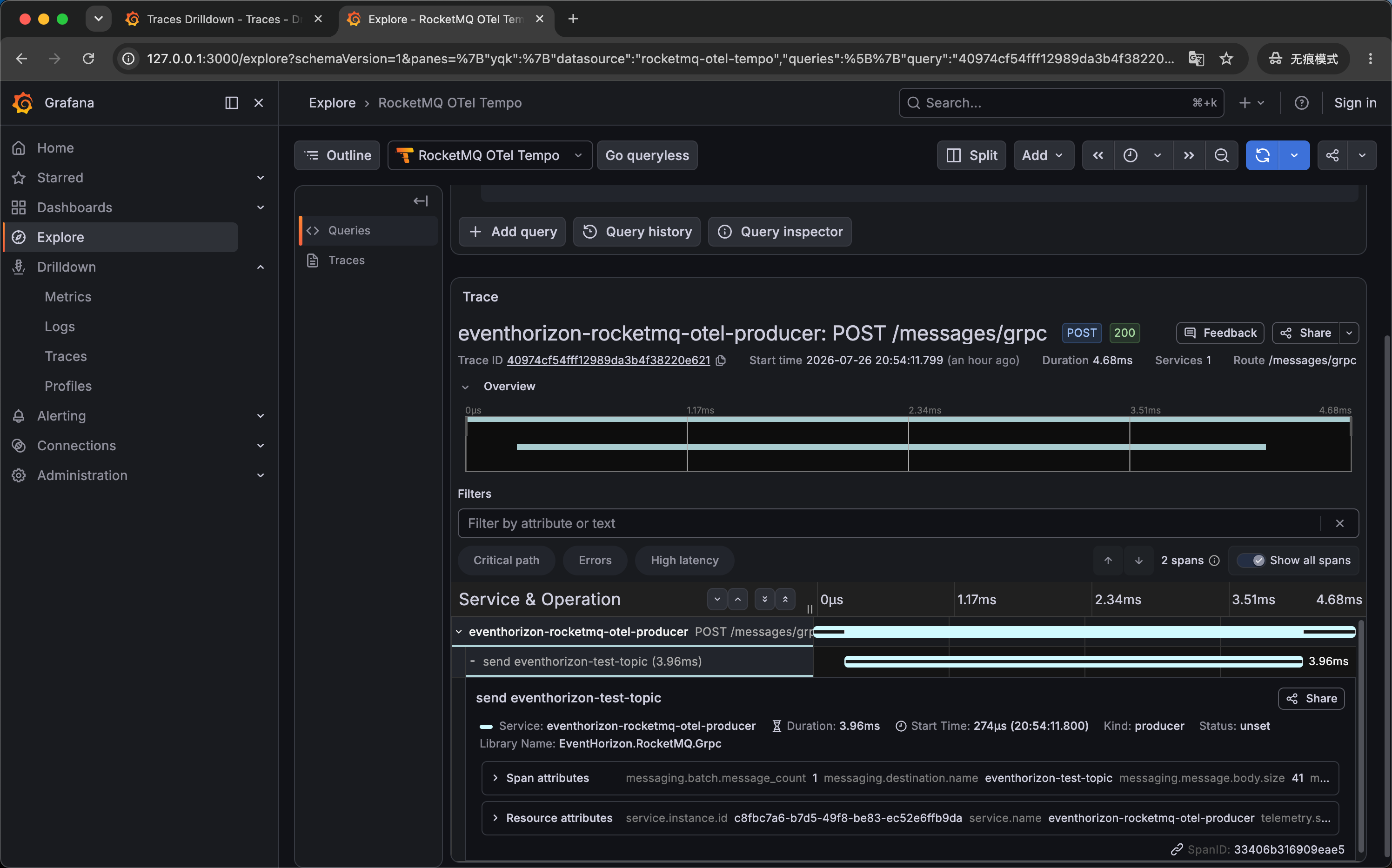Focus the Grafana Search field

pos(1061,103)
